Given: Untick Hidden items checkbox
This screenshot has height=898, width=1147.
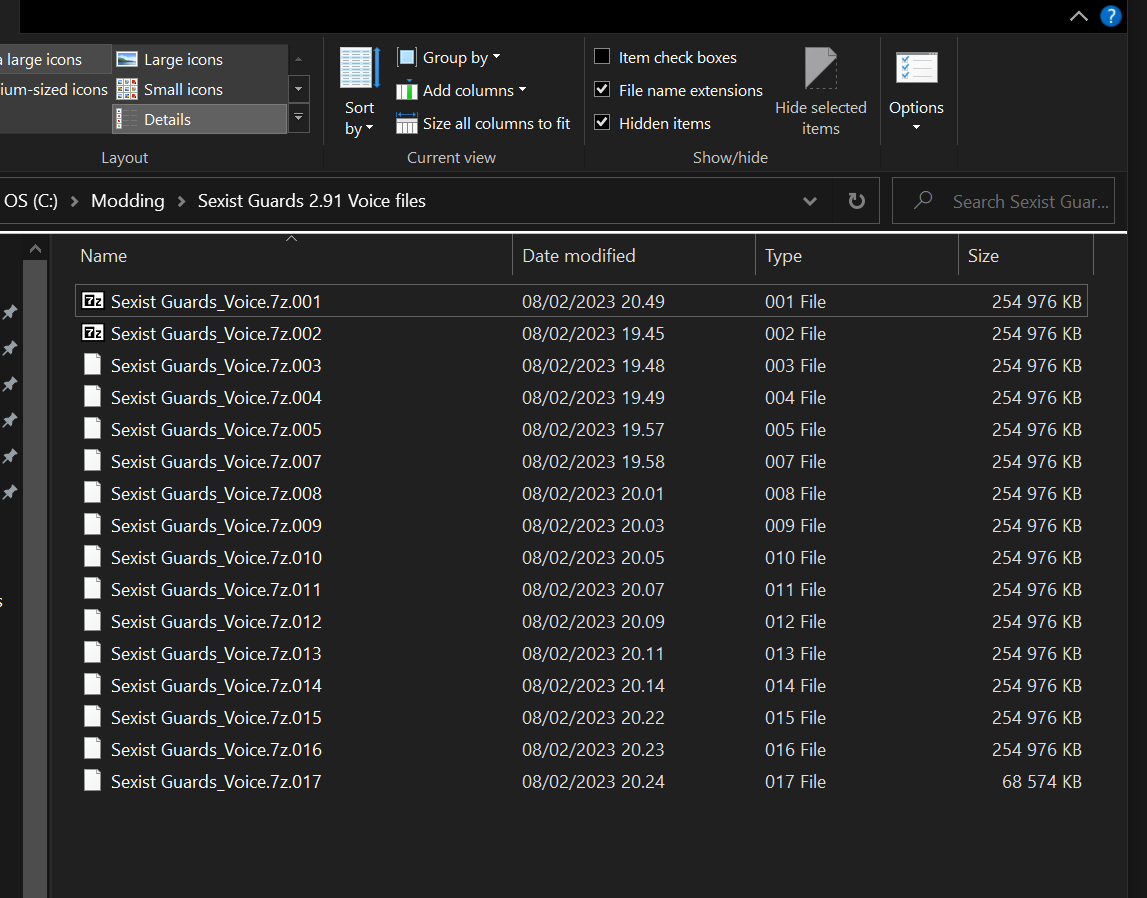Looking at the screenshot, I should (x=602, y=122).
